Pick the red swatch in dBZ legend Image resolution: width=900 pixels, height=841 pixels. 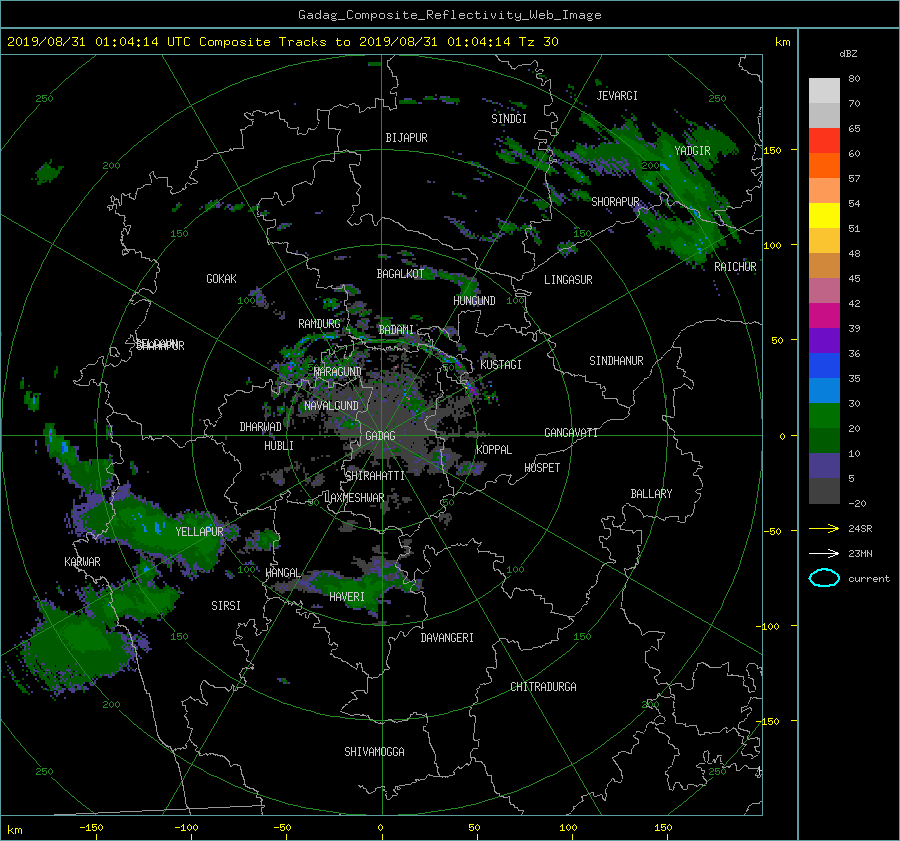click(x=824, y=140)
